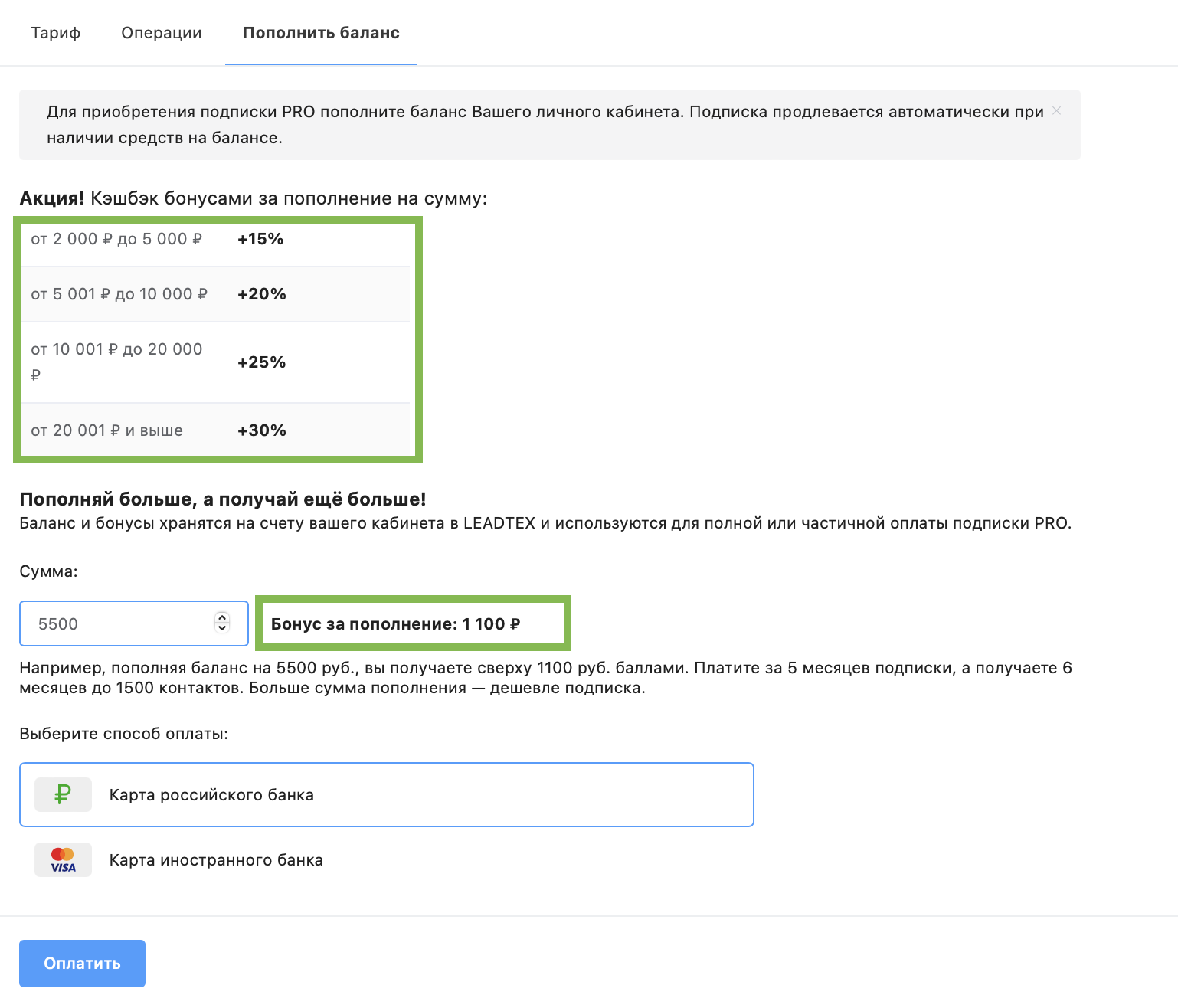Click the +15% cashback row
The width and height of the screenshot is (1178, 1008).
click(217, 240)
